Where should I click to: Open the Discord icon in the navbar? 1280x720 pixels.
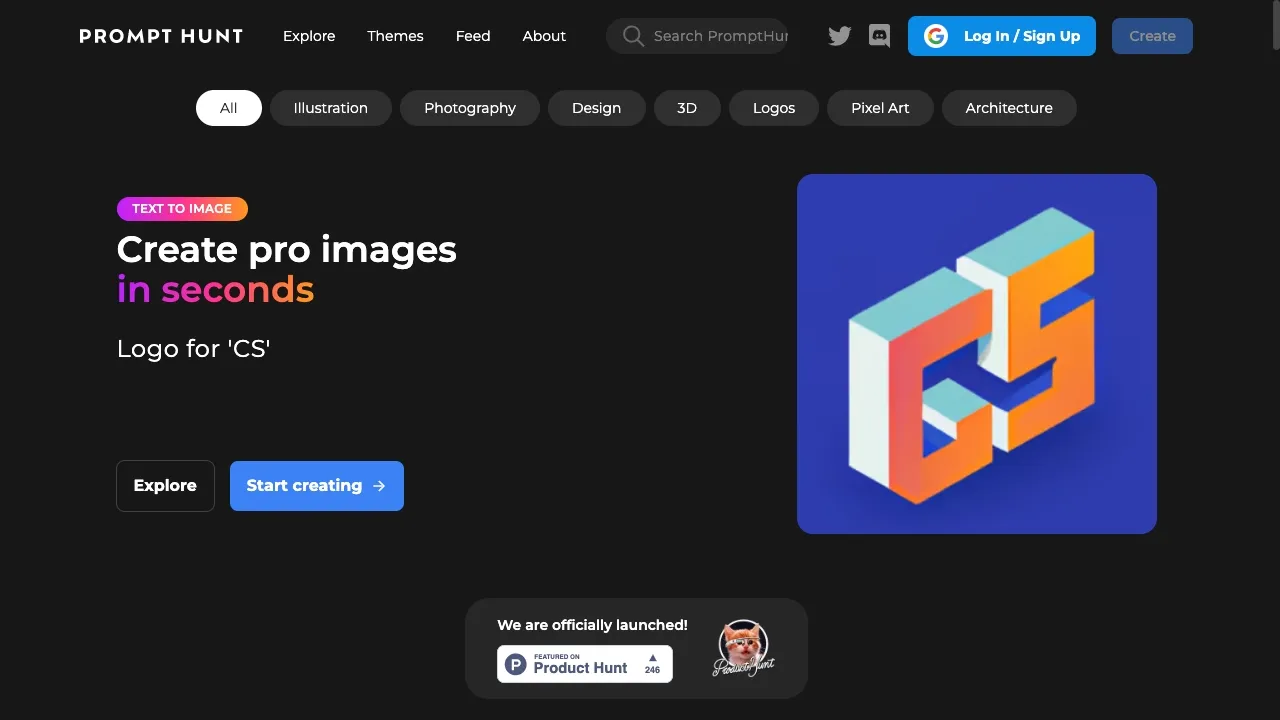[x=879, y=36]
